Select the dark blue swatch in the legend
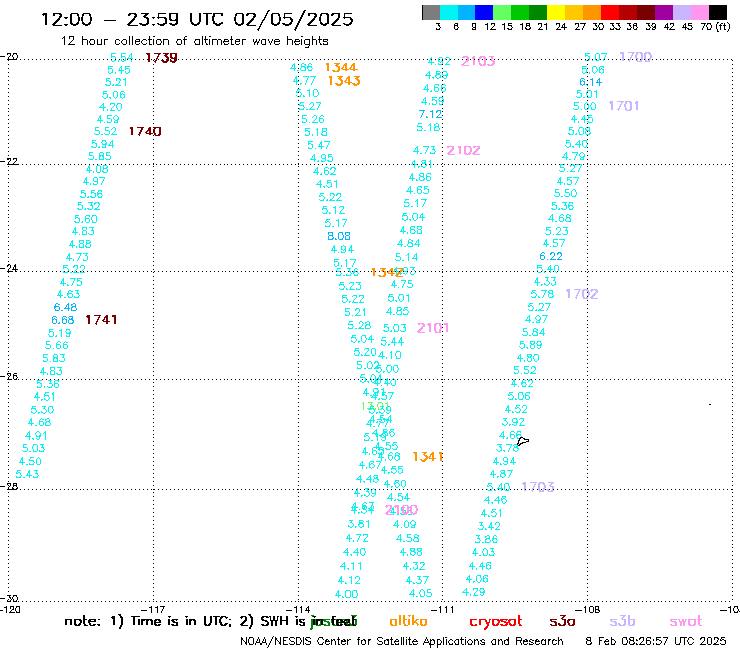This screenshot has width=740, height=650. [x=484, y=12]
